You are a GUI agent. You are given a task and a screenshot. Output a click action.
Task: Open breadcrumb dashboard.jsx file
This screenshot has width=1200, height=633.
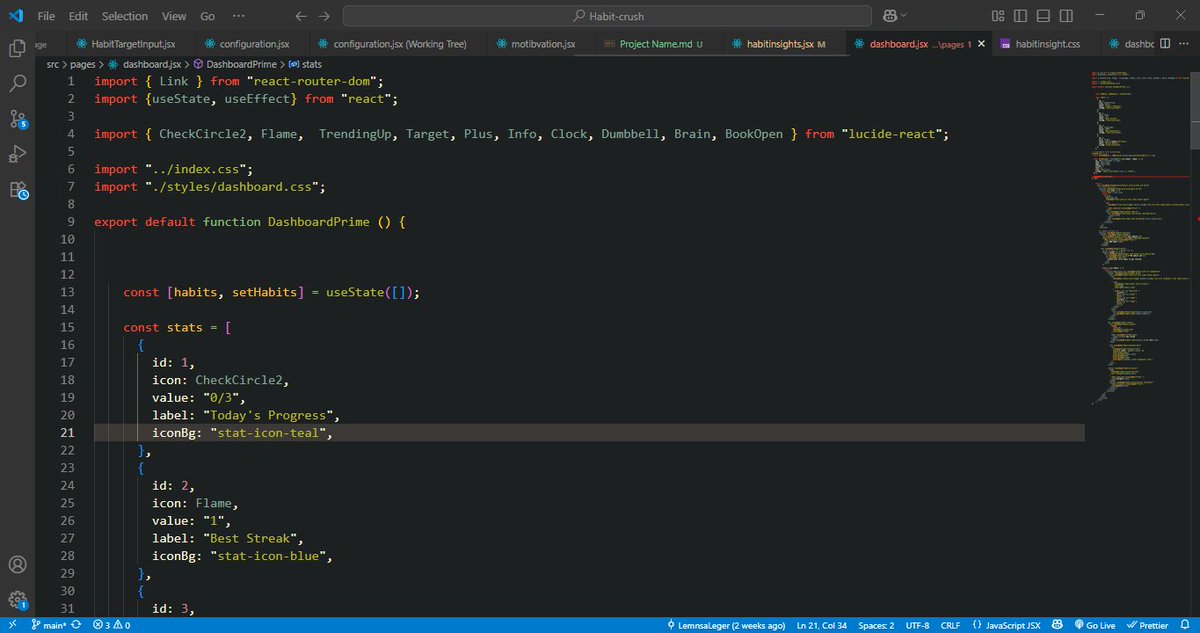click(153, 63)
